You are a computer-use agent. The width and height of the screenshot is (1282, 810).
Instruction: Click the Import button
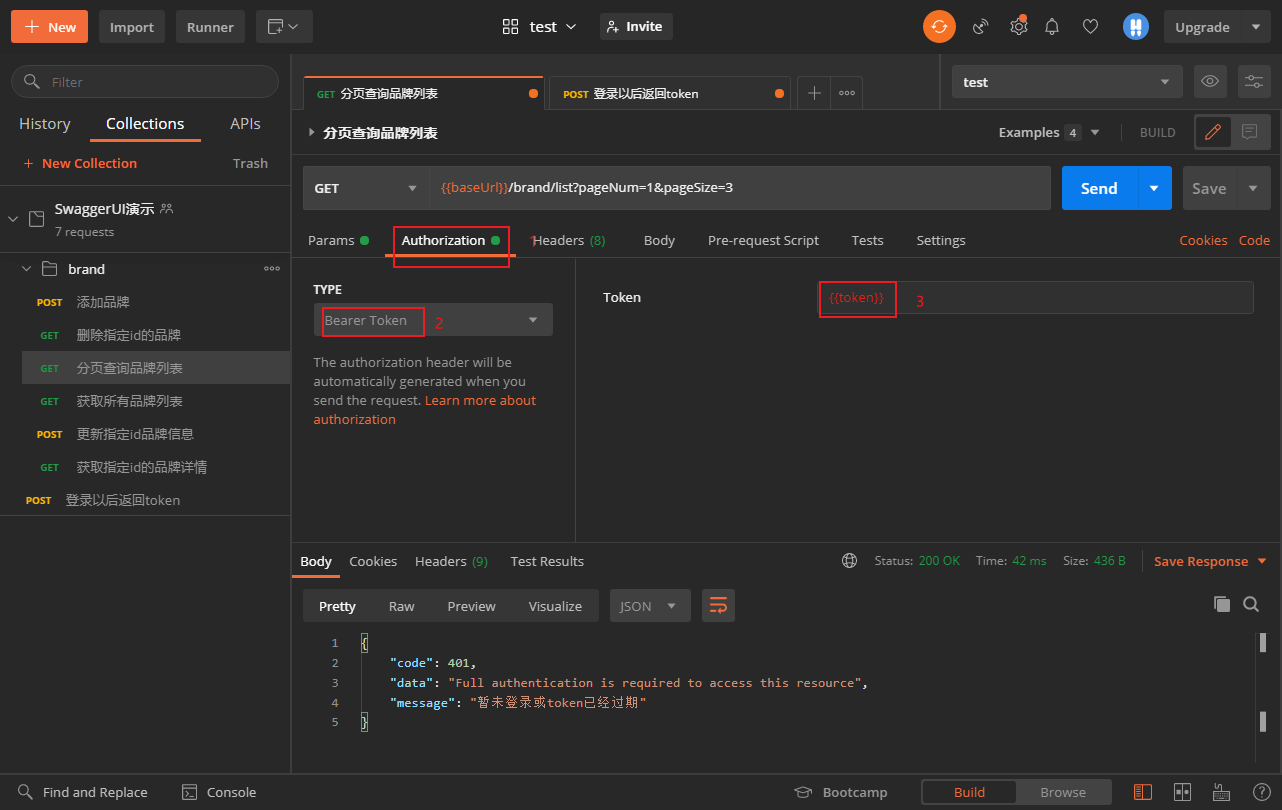point(132,27)
